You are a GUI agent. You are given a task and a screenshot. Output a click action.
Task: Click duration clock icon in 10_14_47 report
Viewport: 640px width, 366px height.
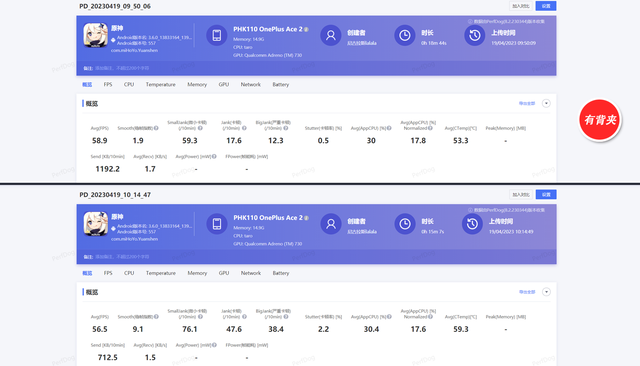[x=404, y=224]
